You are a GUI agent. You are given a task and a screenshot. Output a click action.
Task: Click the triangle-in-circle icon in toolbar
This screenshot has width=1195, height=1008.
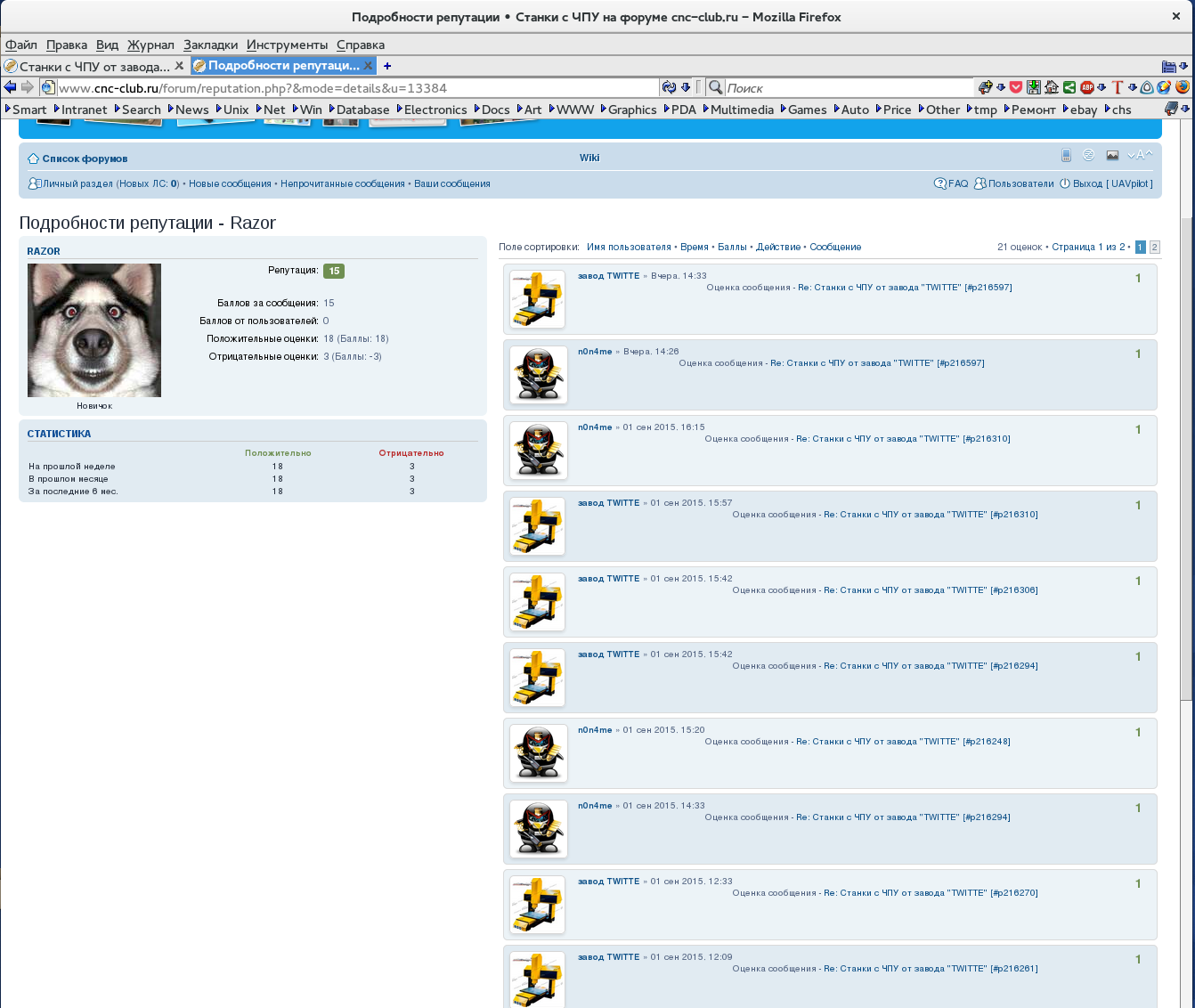(1147, 87)
